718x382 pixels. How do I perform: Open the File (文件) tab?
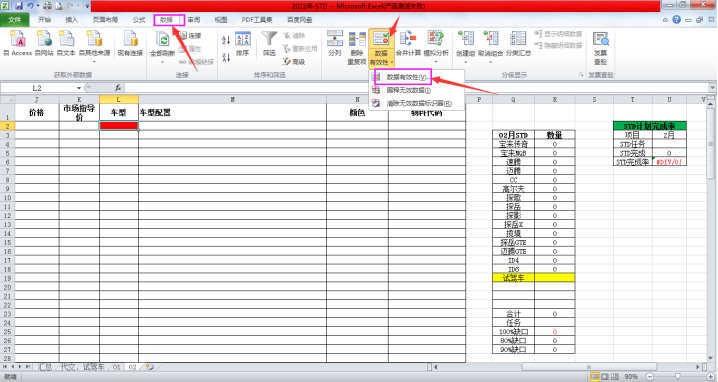(15, 20)
